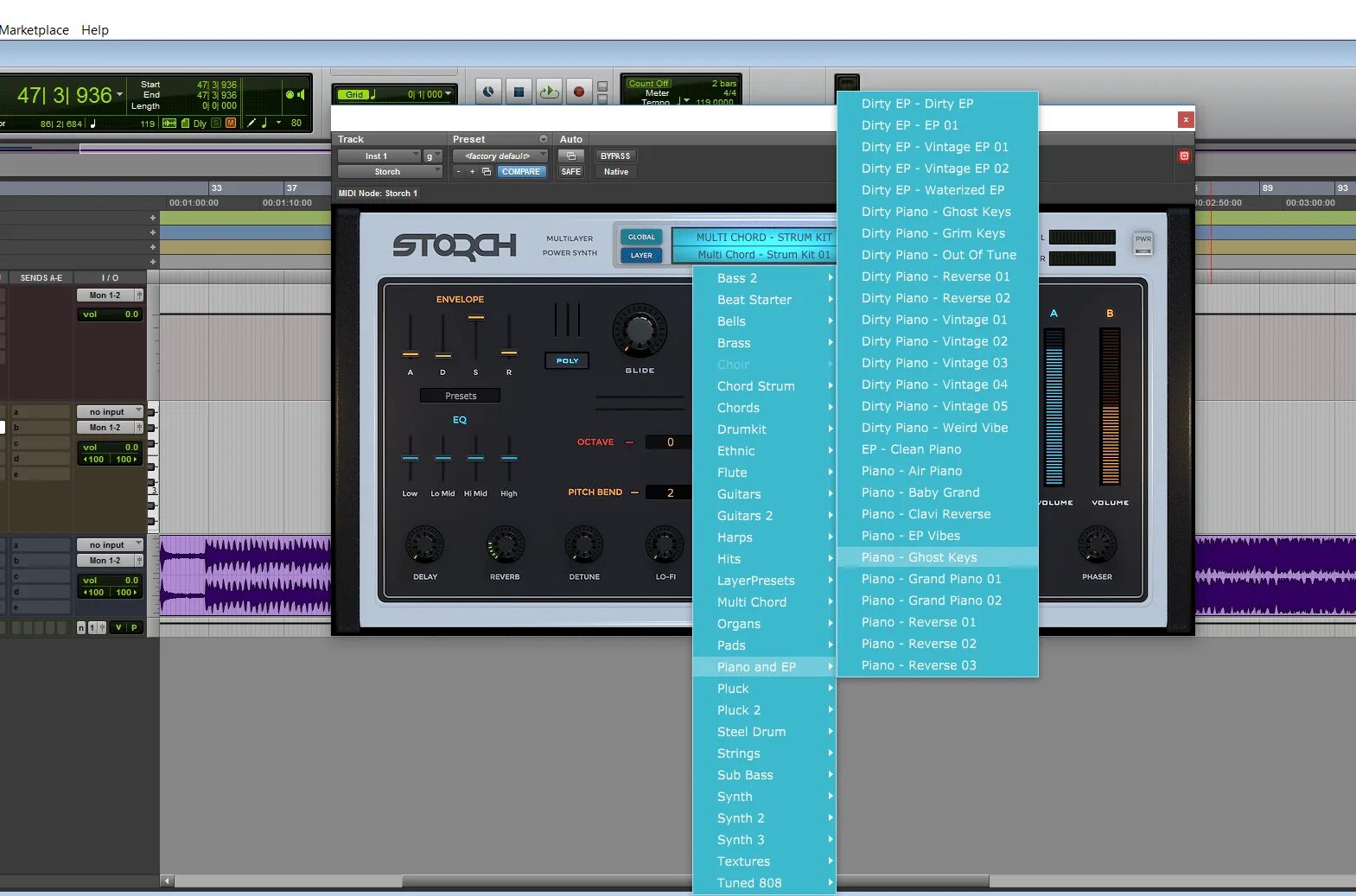Toggle the green S indicator in counter strip
This screenshot has width=1356, height=896.
point(217,124)
